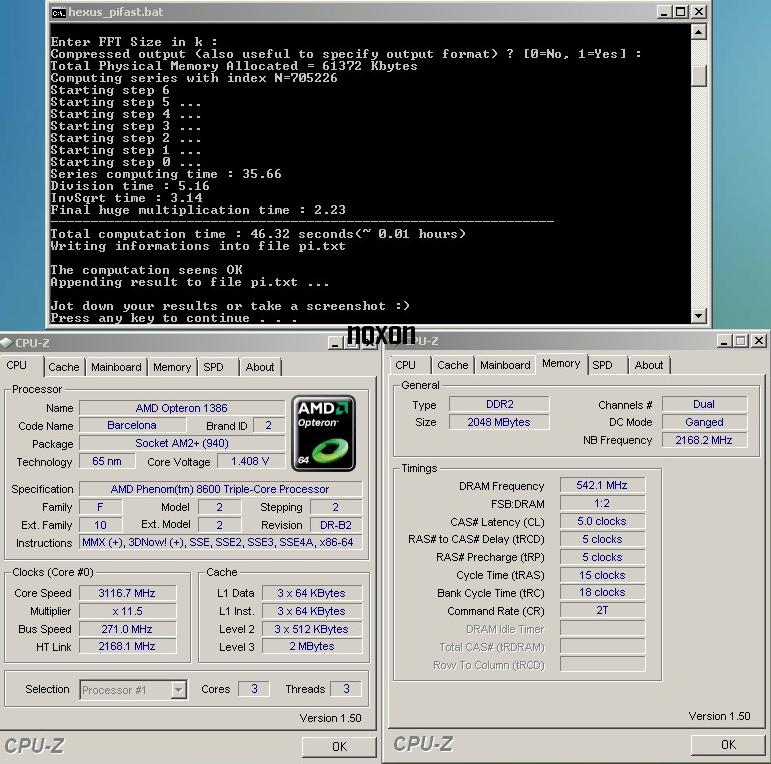Click OK button in right CPU-Z window

tap(728, 744)
